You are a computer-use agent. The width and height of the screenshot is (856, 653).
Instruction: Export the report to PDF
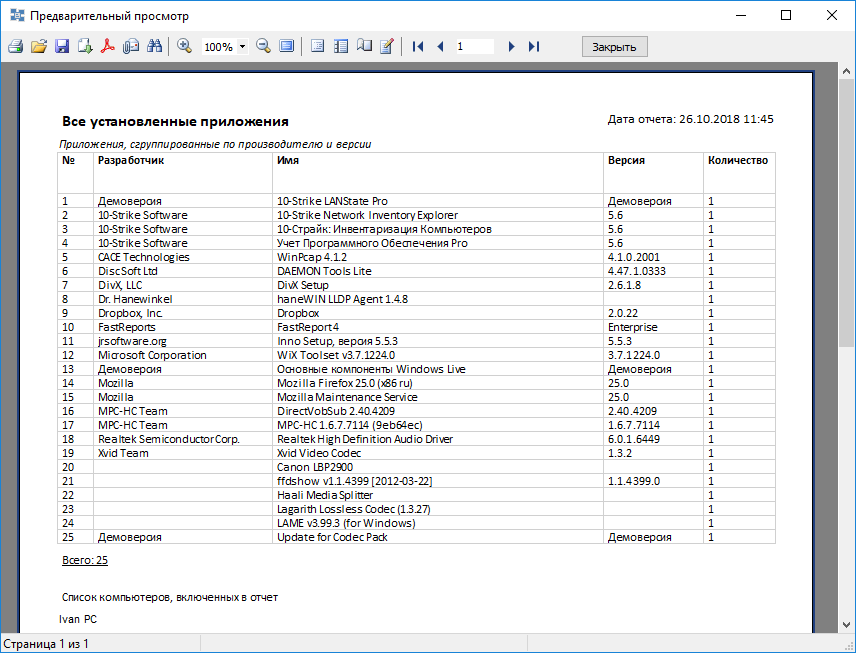coord(108,46)
